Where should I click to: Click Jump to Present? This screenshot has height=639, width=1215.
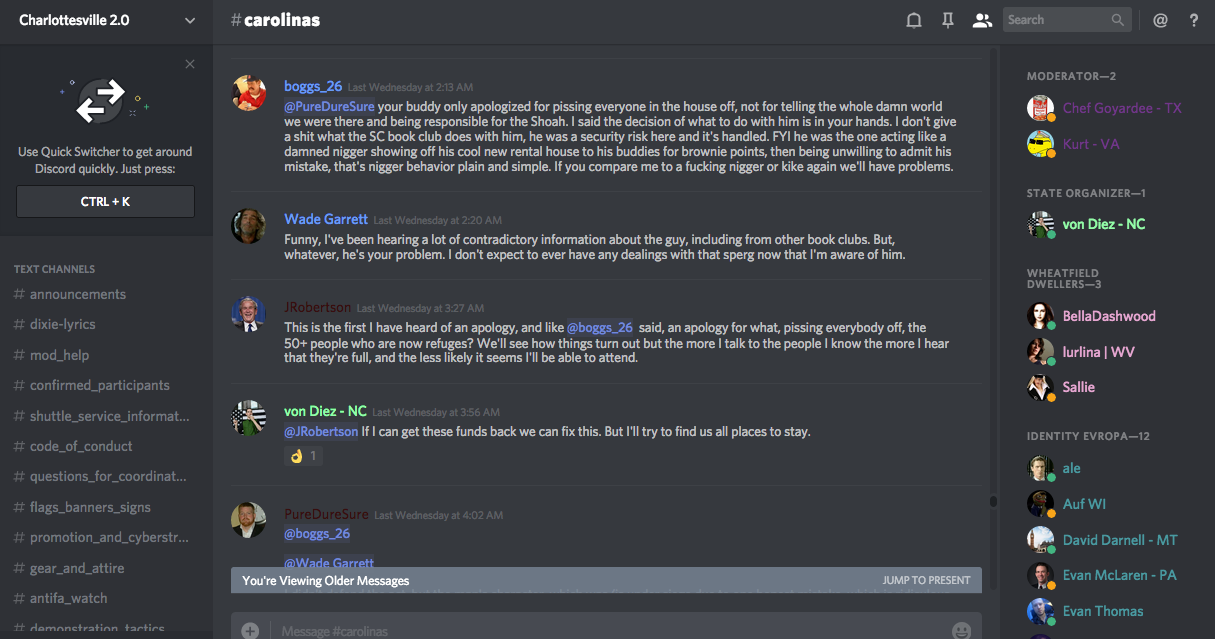pos(926,580)
